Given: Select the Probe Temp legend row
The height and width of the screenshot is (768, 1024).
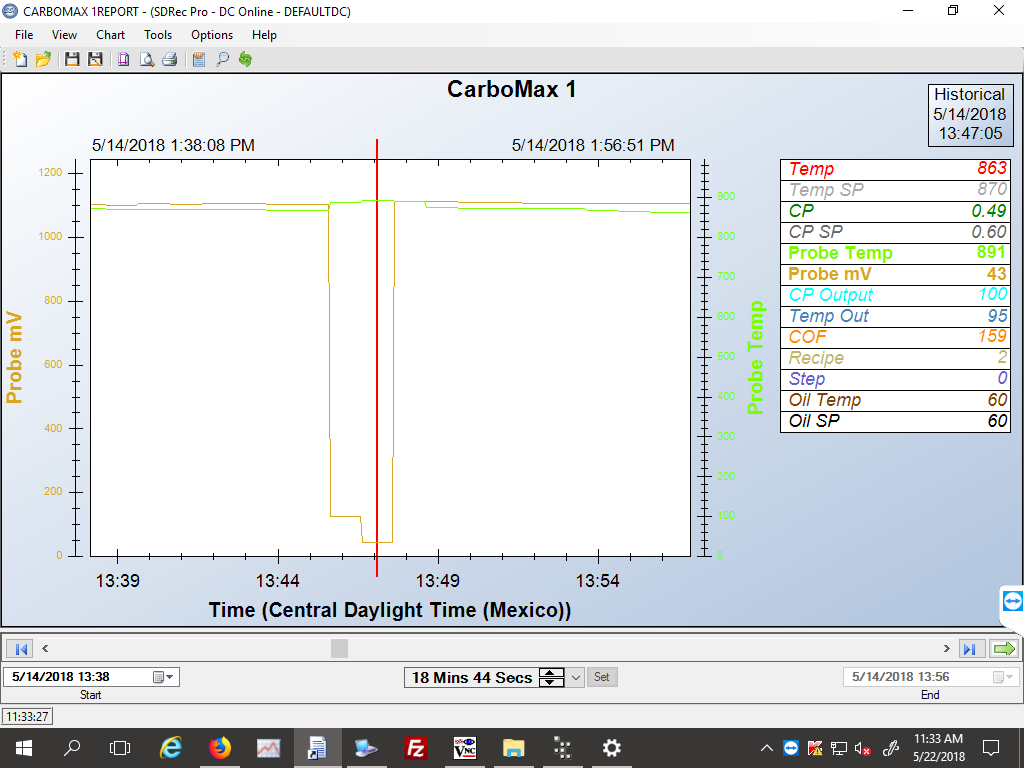Looking at the screenshot, I should [895, 253].
